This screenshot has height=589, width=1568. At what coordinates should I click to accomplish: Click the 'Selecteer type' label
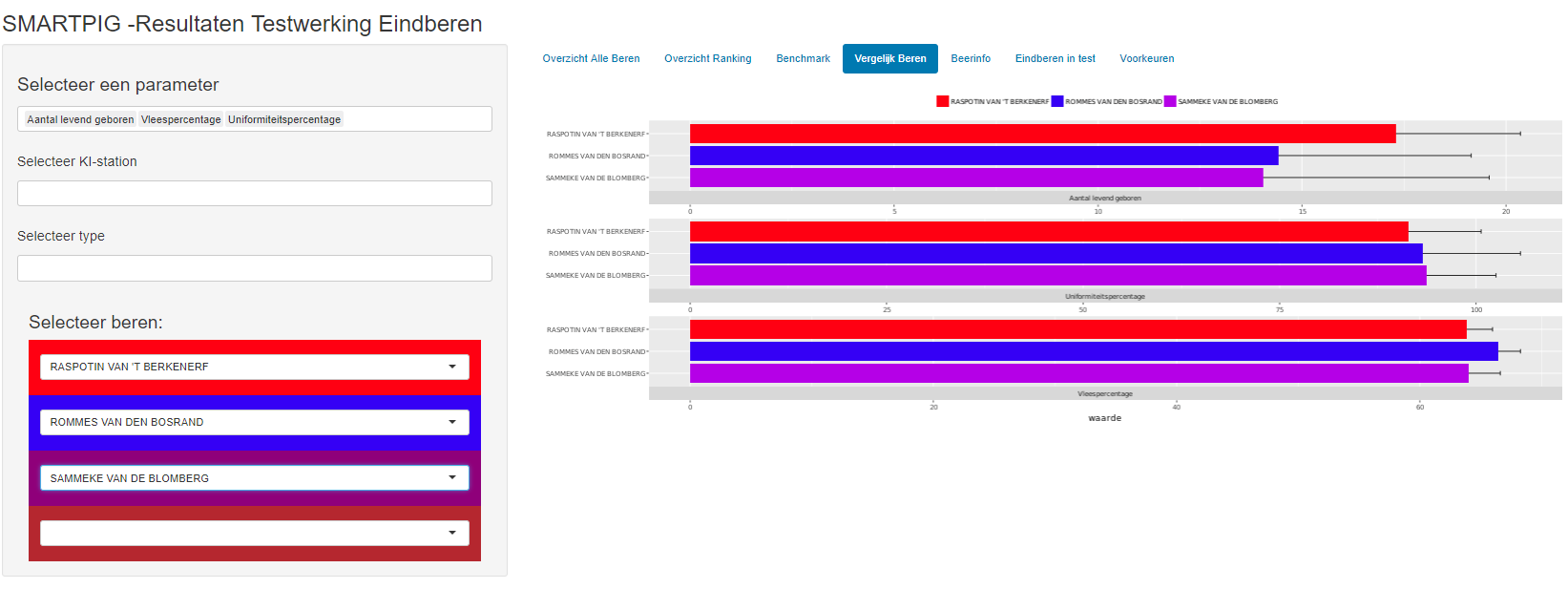pos(61,236)
